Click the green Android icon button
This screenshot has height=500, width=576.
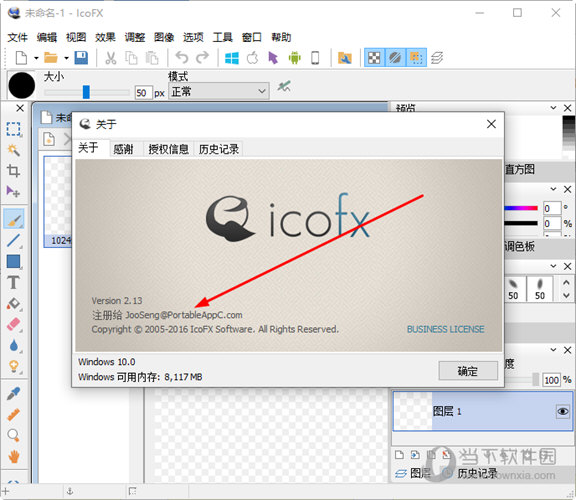(x=295, y=58)
